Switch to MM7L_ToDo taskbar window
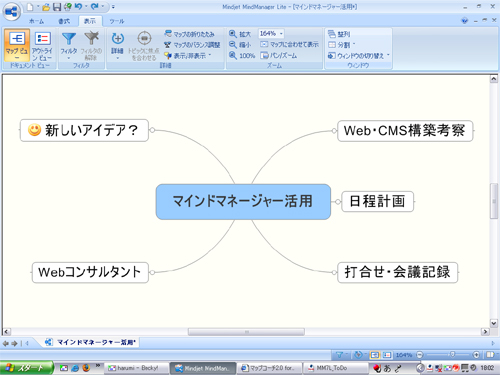 (335, 368)
